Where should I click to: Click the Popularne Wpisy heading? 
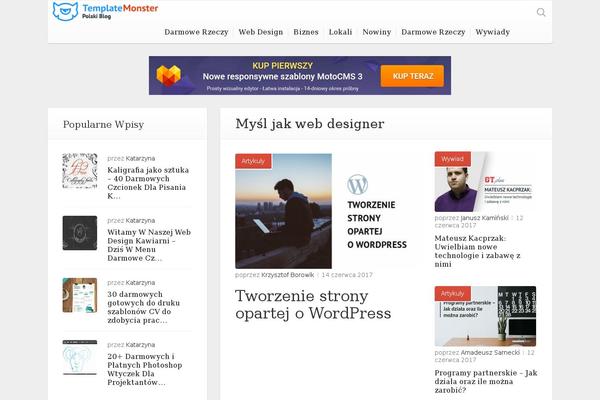click(103, 124)
